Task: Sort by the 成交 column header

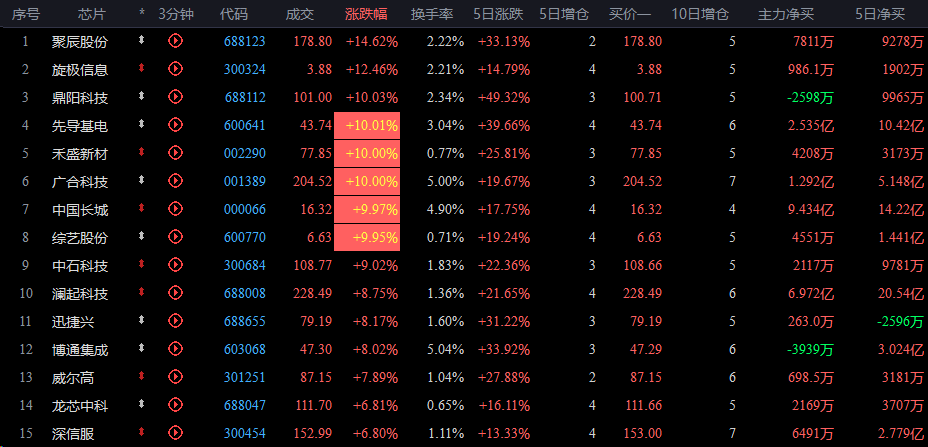Action: [299, 14]
